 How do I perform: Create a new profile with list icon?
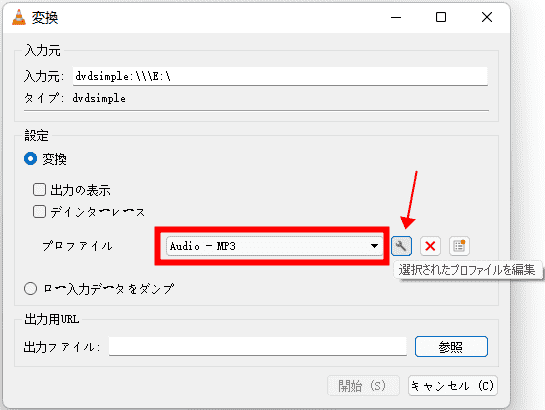click(x=459, y=246)
